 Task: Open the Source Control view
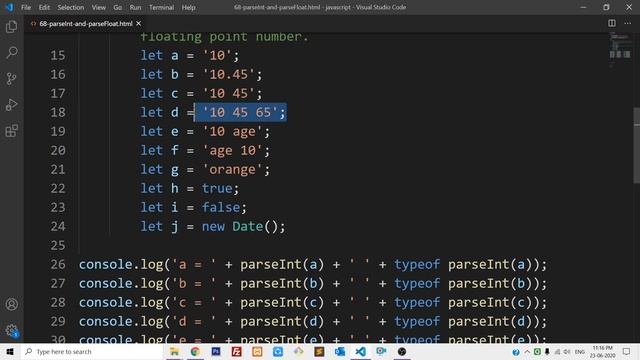[11, 78]
